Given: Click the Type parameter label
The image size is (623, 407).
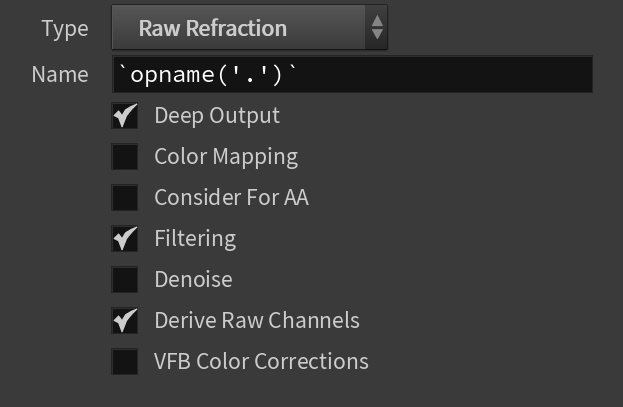Looking at the screenshot, I should point(65,29).
